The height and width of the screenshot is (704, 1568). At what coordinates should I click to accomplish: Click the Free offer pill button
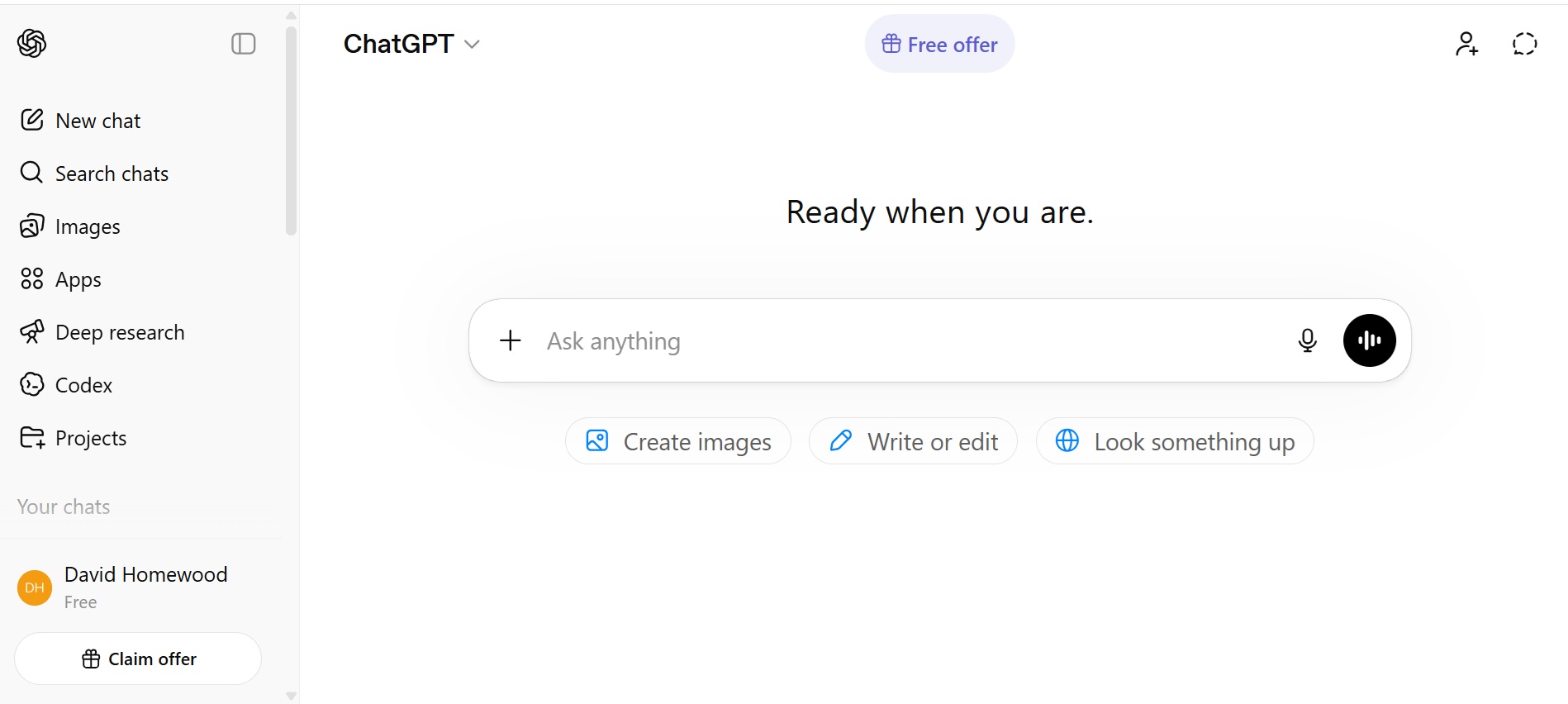click(939, 45)
